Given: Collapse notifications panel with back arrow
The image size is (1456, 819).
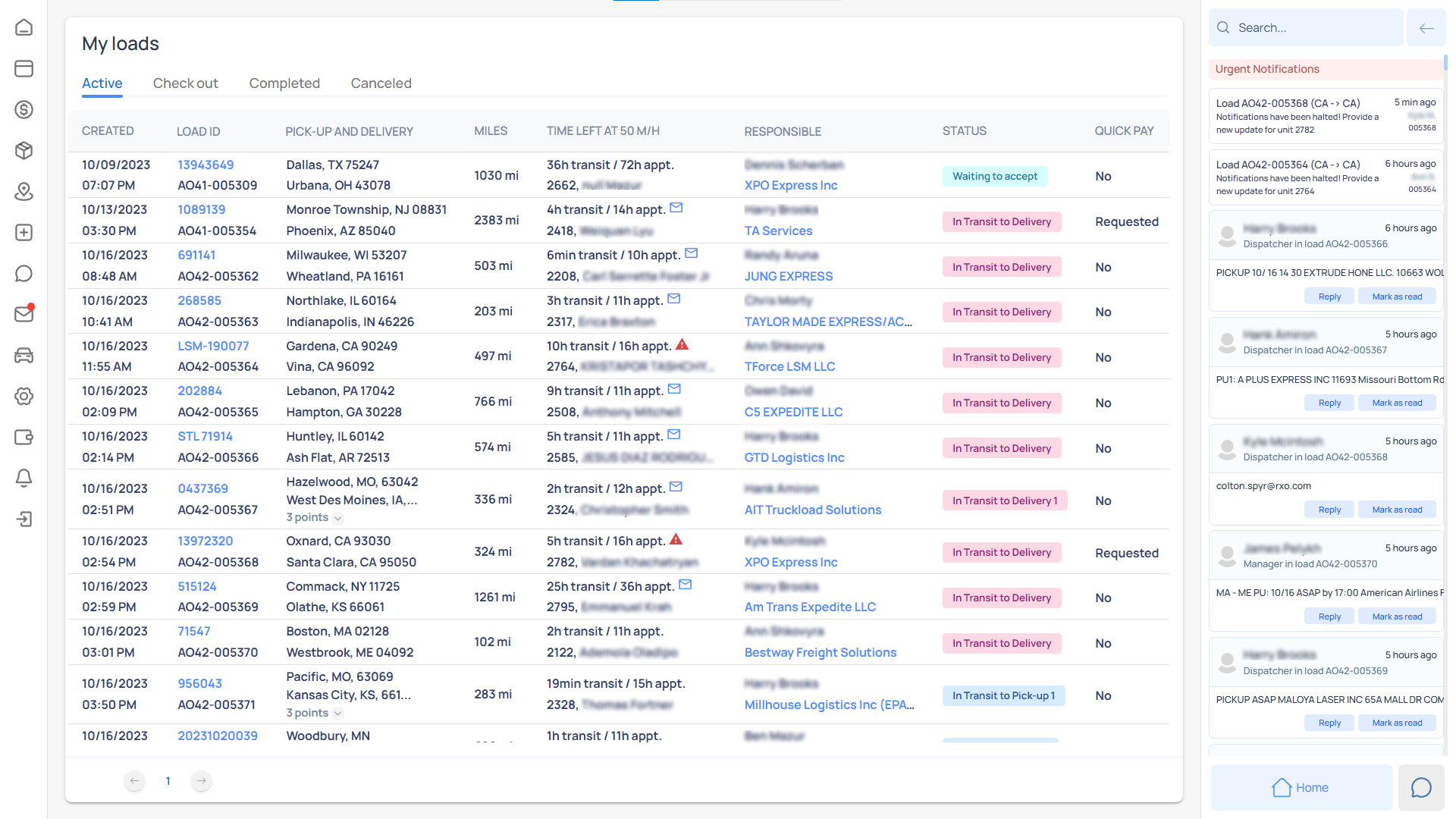Looking at the screenshot, I should point(1426,27).
